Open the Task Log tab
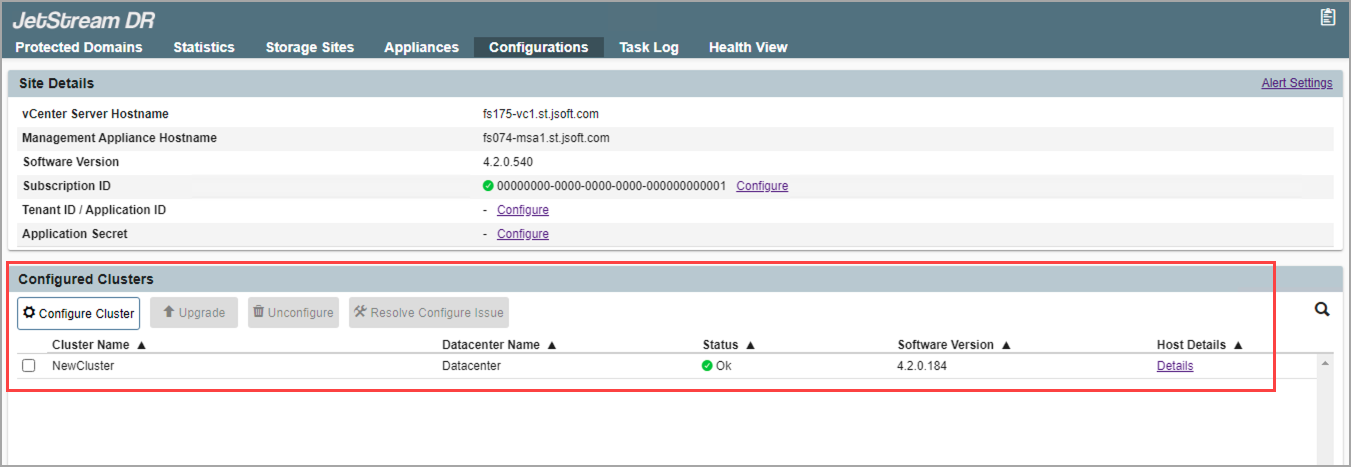 coord(648,47)
